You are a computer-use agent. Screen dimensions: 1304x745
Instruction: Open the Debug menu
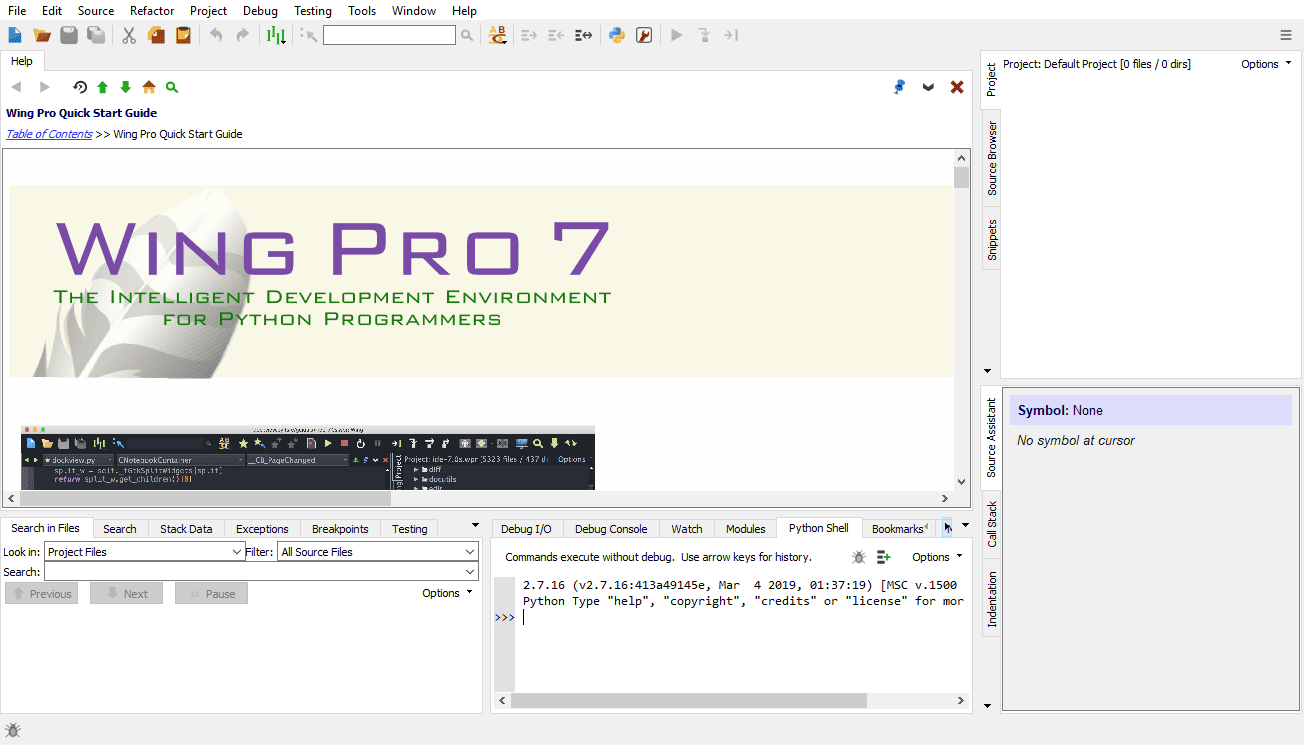(261, 11)
